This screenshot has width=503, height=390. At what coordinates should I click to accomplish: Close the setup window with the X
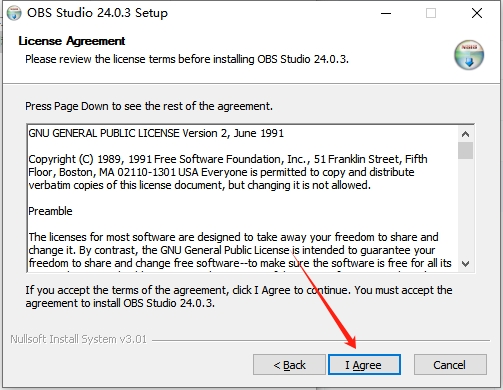[477, 13]
